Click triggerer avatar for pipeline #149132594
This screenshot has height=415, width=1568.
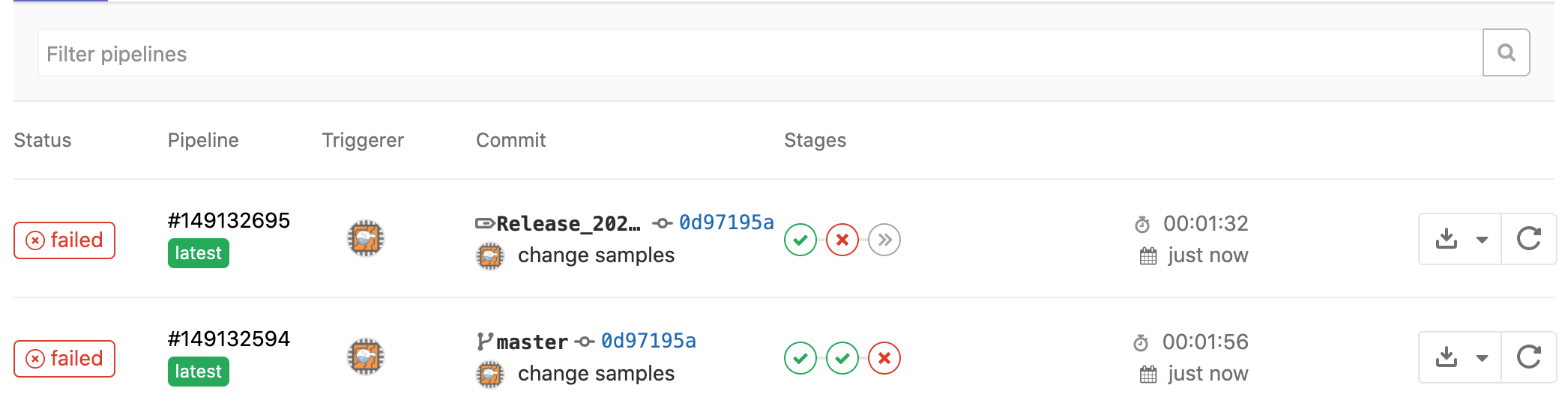(x=366, y=357)
